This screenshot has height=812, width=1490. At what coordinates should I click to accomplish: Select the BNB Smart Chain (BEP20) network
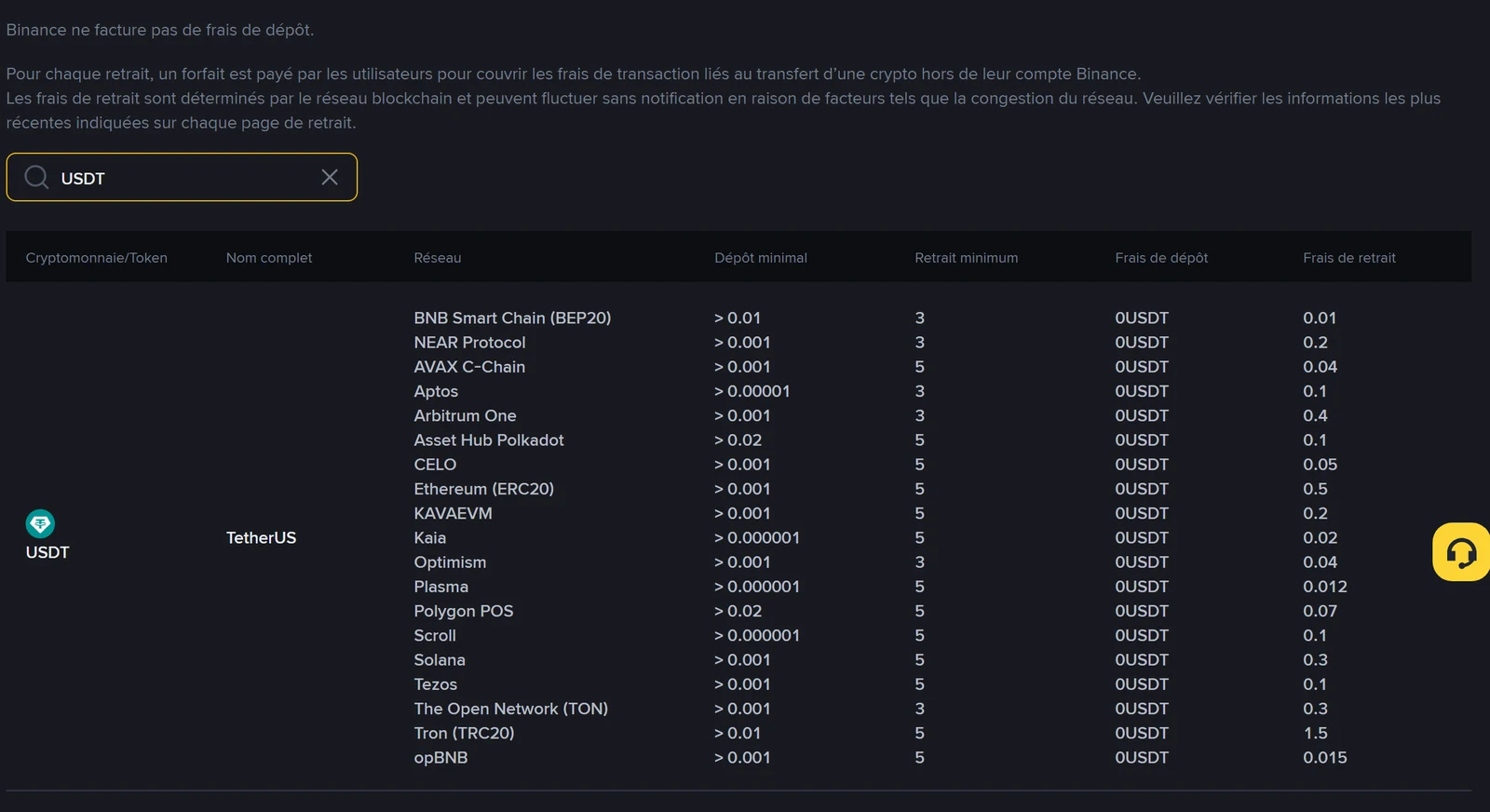coord(512,318)
